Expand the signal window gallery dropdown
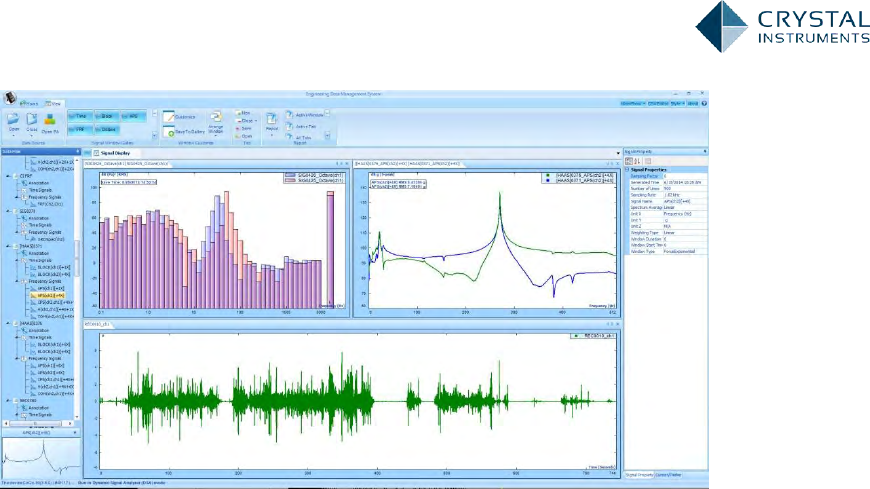Image resolution: width=870 pixels, height=489 pixels. coord(154,136)
